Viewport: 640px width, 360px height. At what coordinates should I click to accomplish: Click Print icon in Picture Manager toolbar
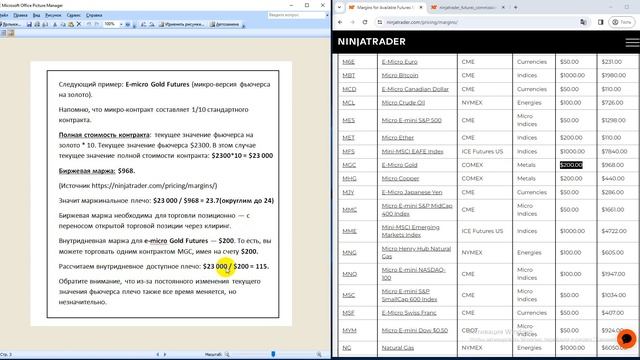click(x=37, y=24)
